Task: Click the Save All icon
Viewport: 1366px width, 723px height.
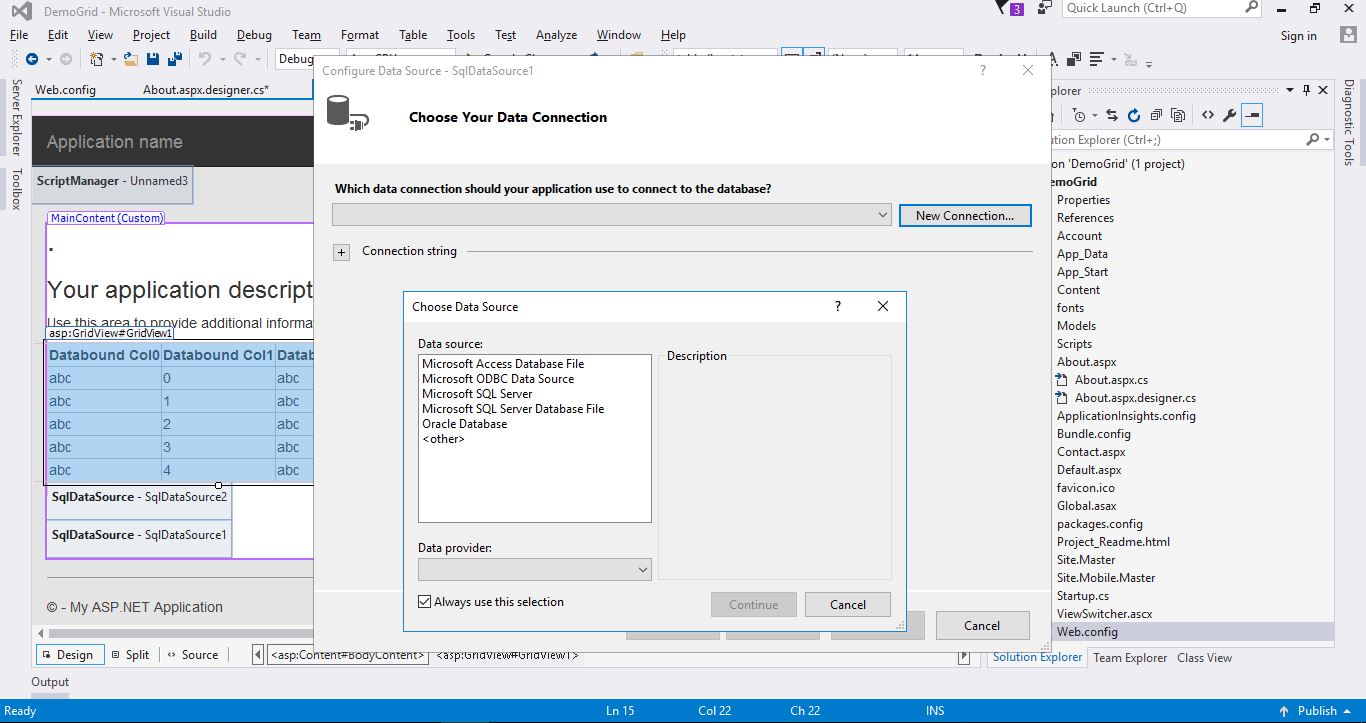Action: point(174,59)
